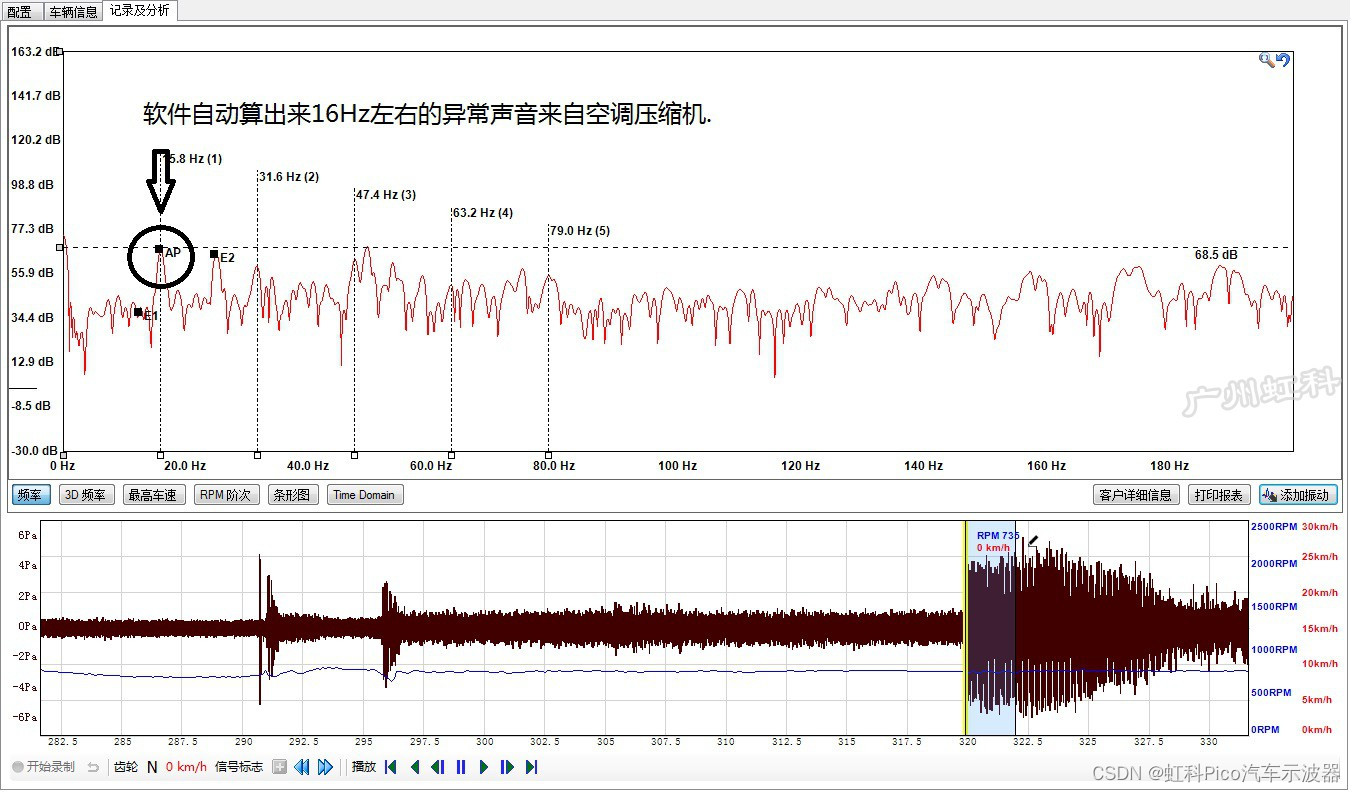Screen dimensions: 1355x792
Task: Click the 31.6 Hz (2) harmonic label
Action: pos(289,177)
